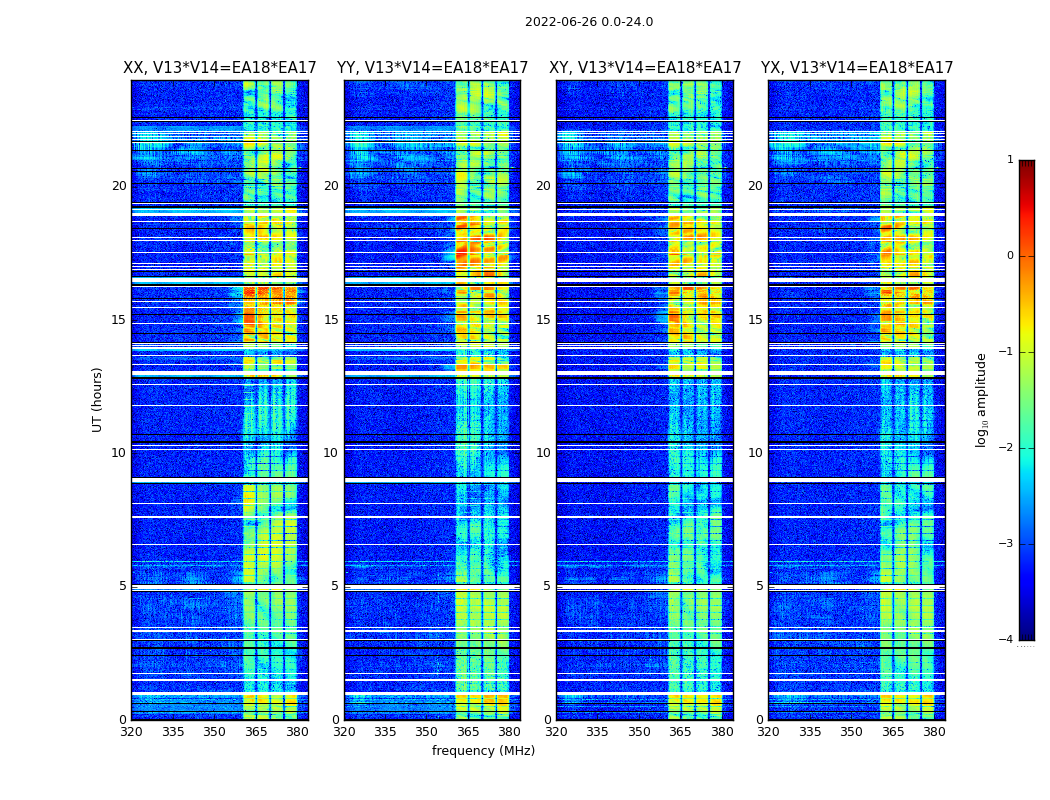1050x800 pixels.
Task: Select the XX panel title text
Action: pyautogui.click(x=219, y=68)
